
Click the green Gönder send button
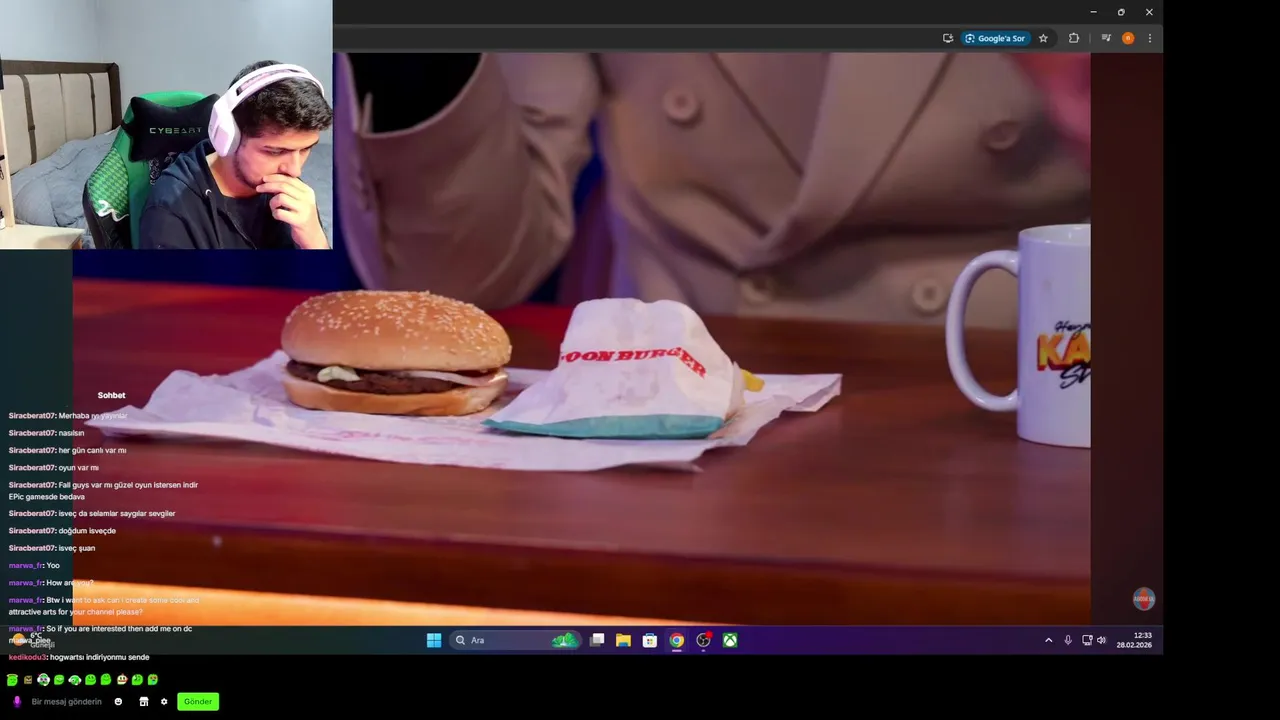[198, 702]
